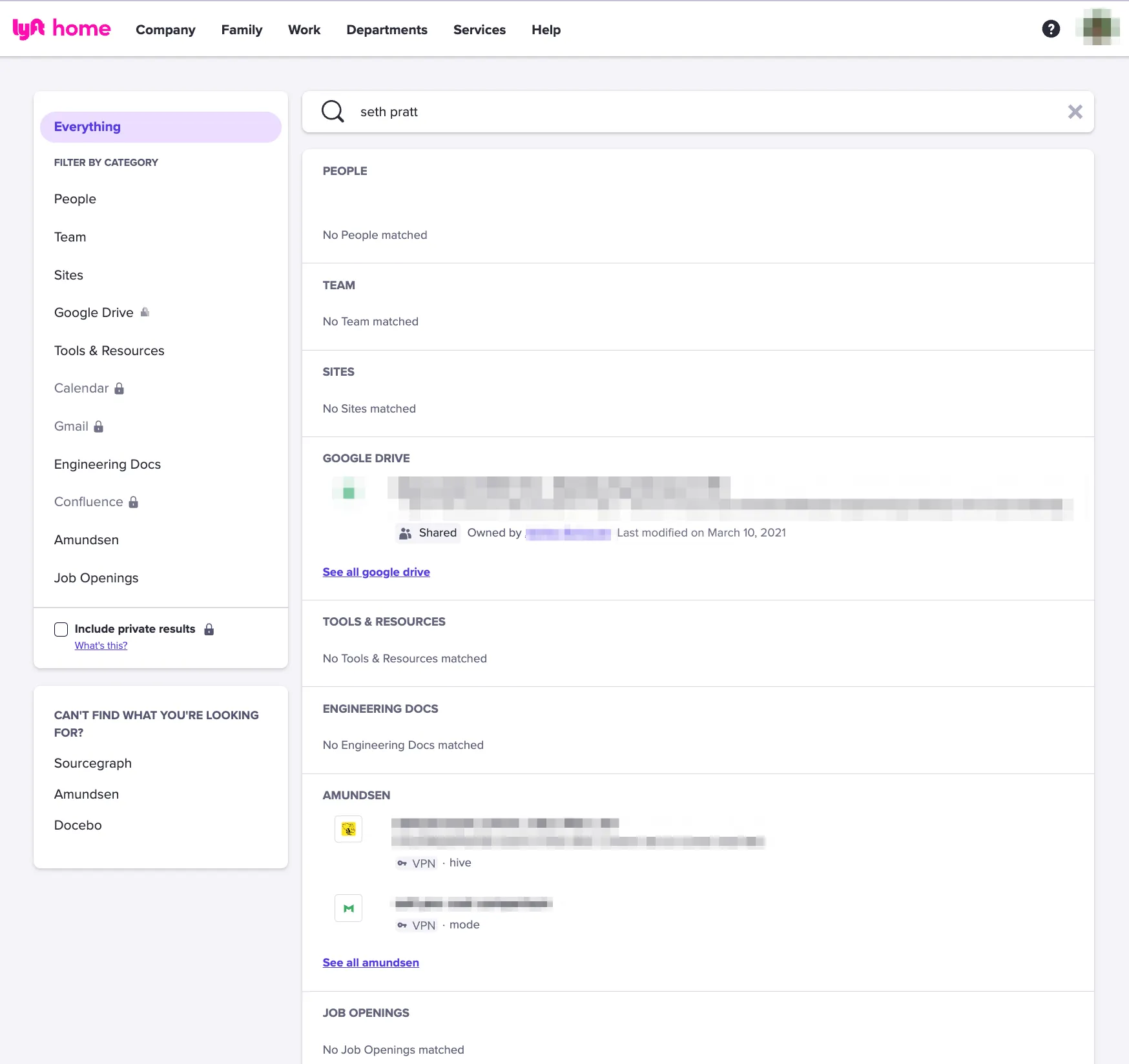Filter by Engineering Docs

coord(107,464)
